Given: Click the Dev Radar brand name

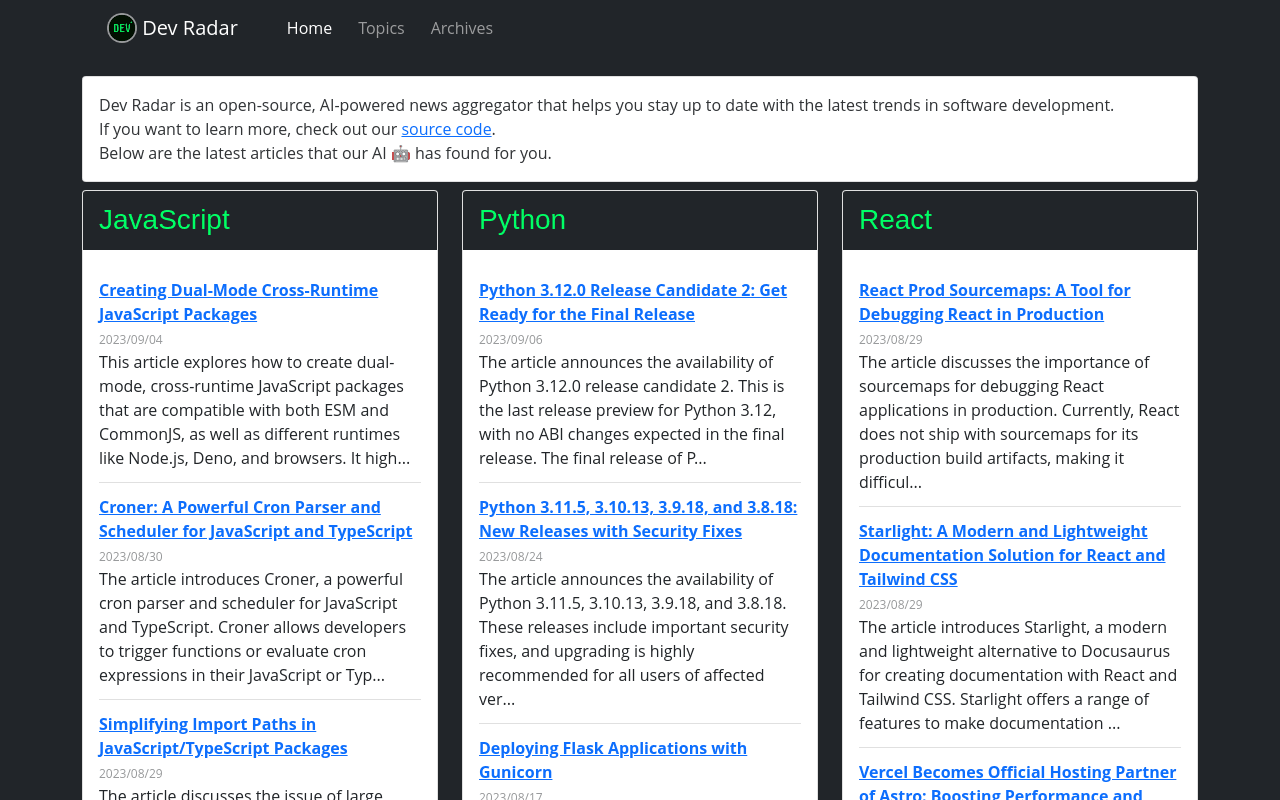Looking at the screenshot, I should 190,28.
